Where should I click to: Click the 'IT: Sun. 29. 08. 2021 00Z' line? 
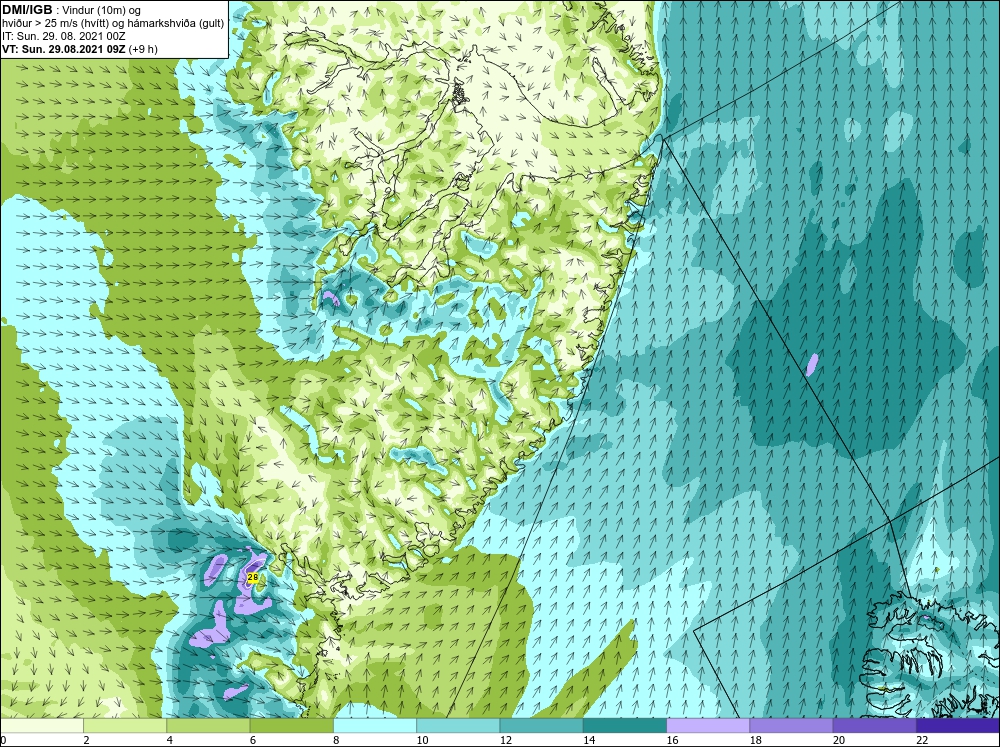62,36
